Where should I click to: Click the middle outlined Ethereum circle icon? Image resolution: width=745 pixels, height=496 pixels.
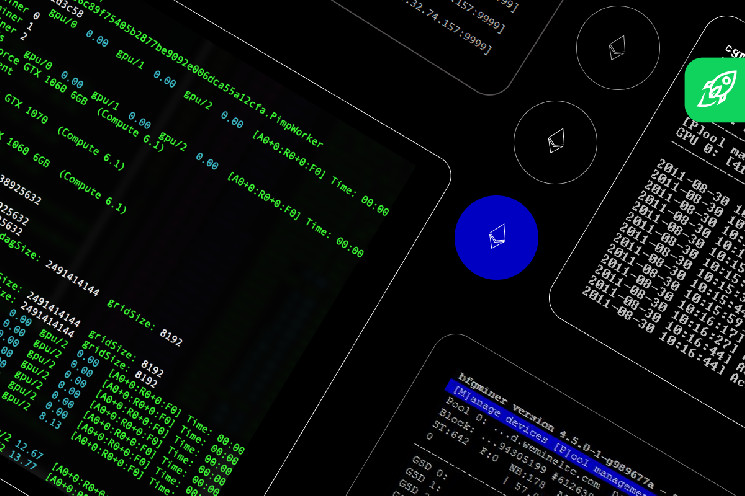click(555, 140)
